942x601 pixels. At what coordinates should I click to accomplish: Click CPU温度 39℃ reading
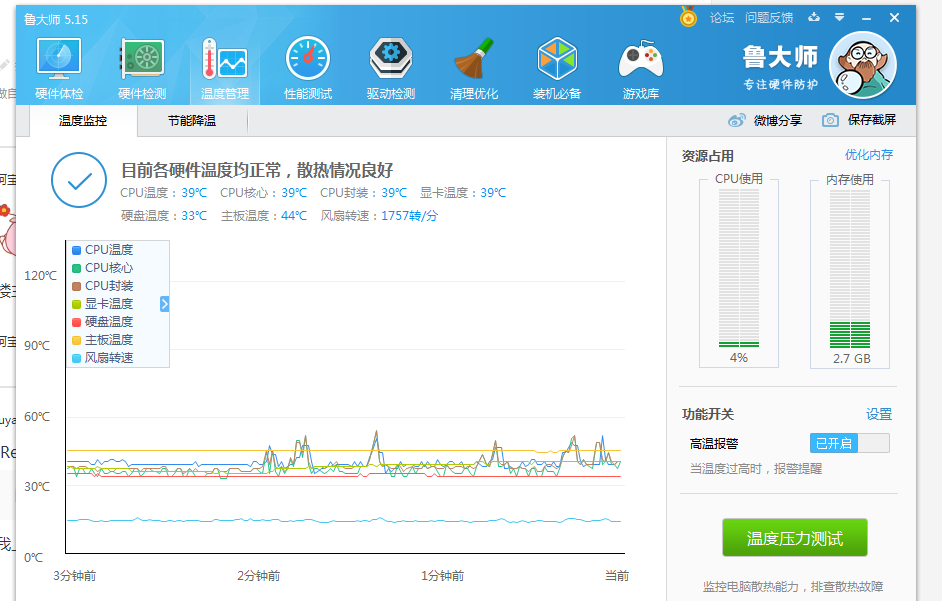click(163, 192)
